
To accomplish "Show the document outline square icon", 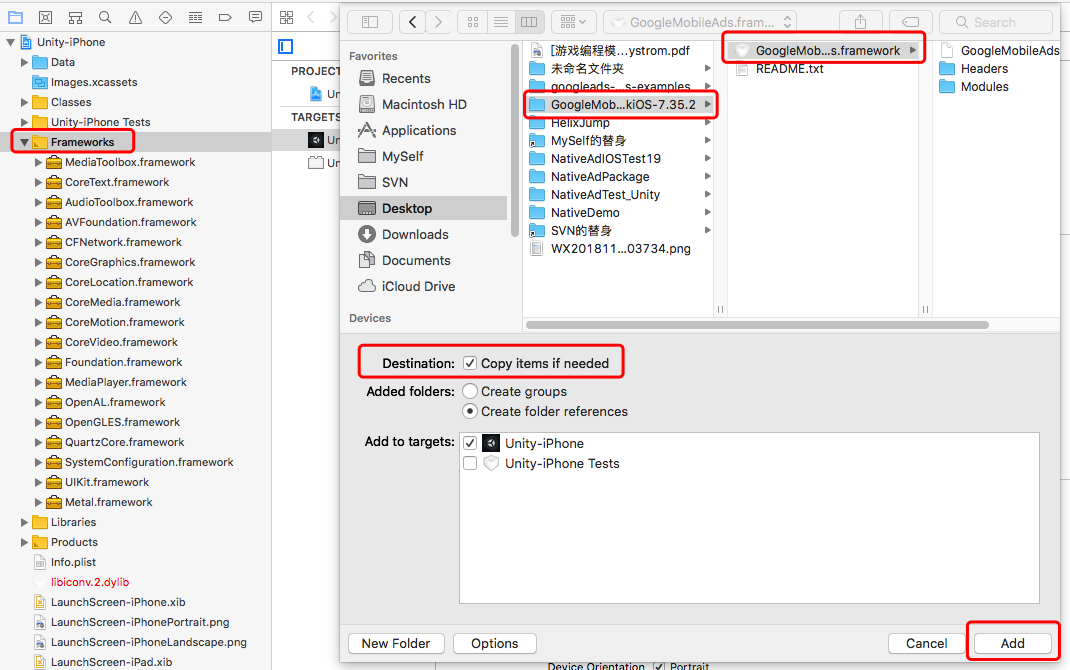I will 286,46.
